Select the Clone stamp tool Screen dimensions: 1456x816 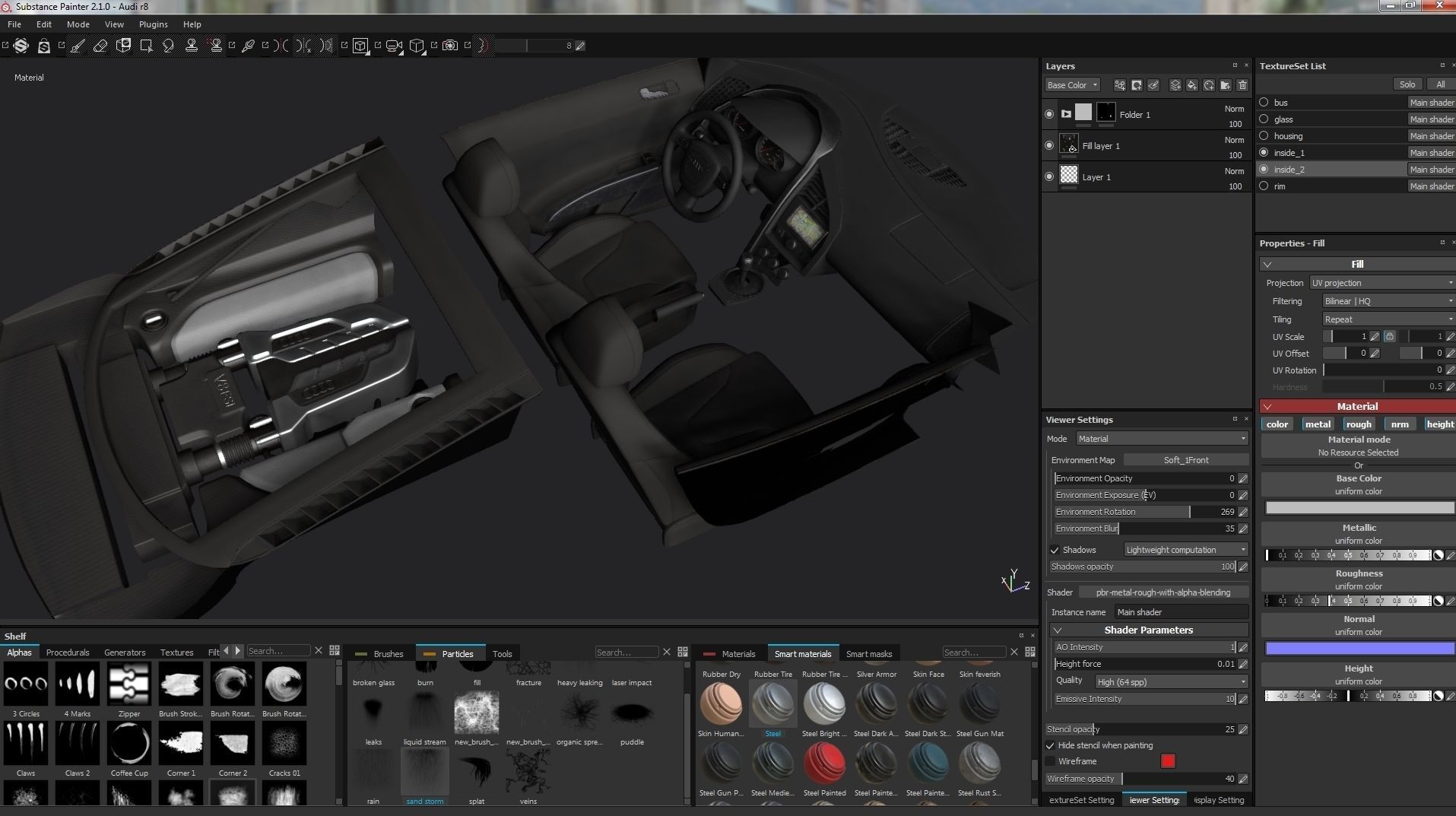[x=192, y=46]
